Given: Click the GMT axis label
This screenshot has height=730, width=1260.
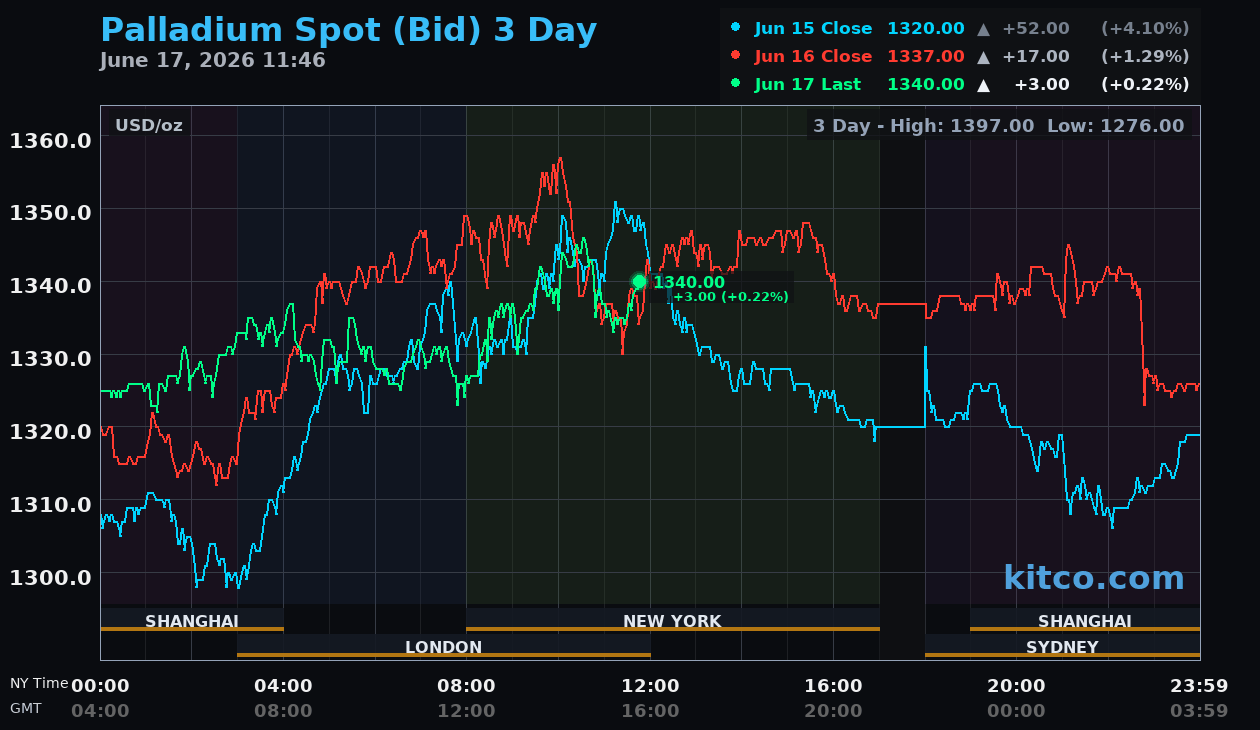Looking at the screenshot, I should (26, 708).
